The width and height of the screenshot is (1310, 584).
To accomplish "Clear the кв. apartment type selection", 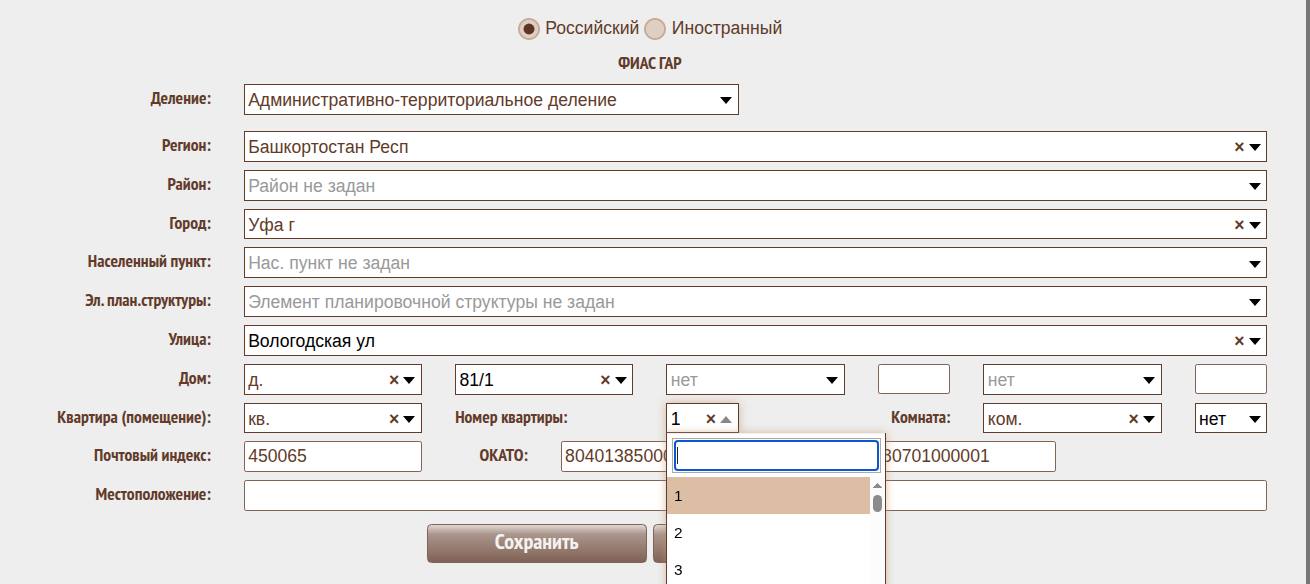I will click(x=393, y=419).
